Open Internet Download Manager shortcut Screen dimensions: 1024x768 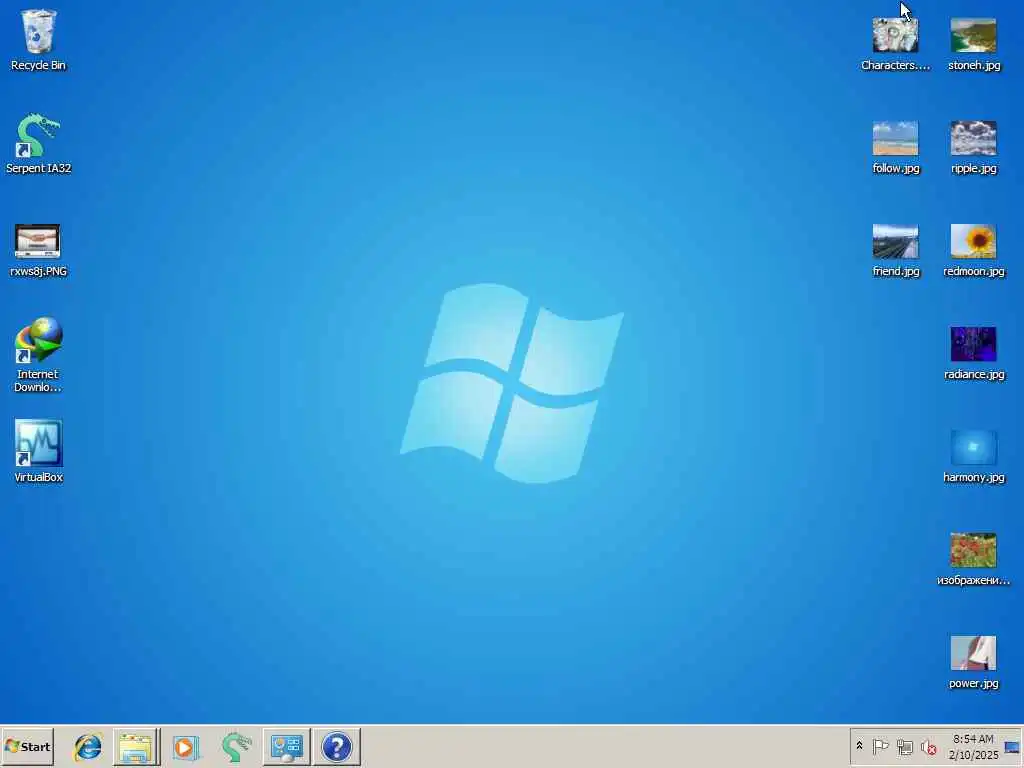point(38,355)
